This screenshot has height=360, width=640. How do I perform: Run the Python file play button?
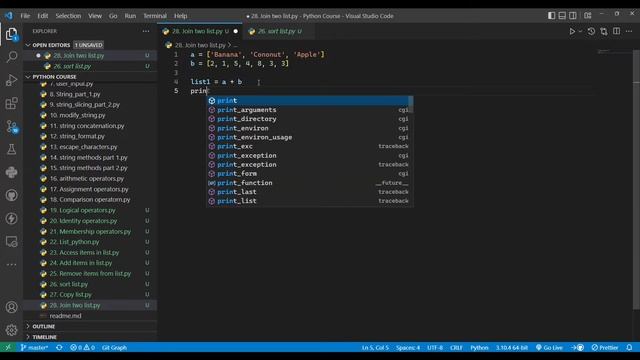(x=572, y=31)
